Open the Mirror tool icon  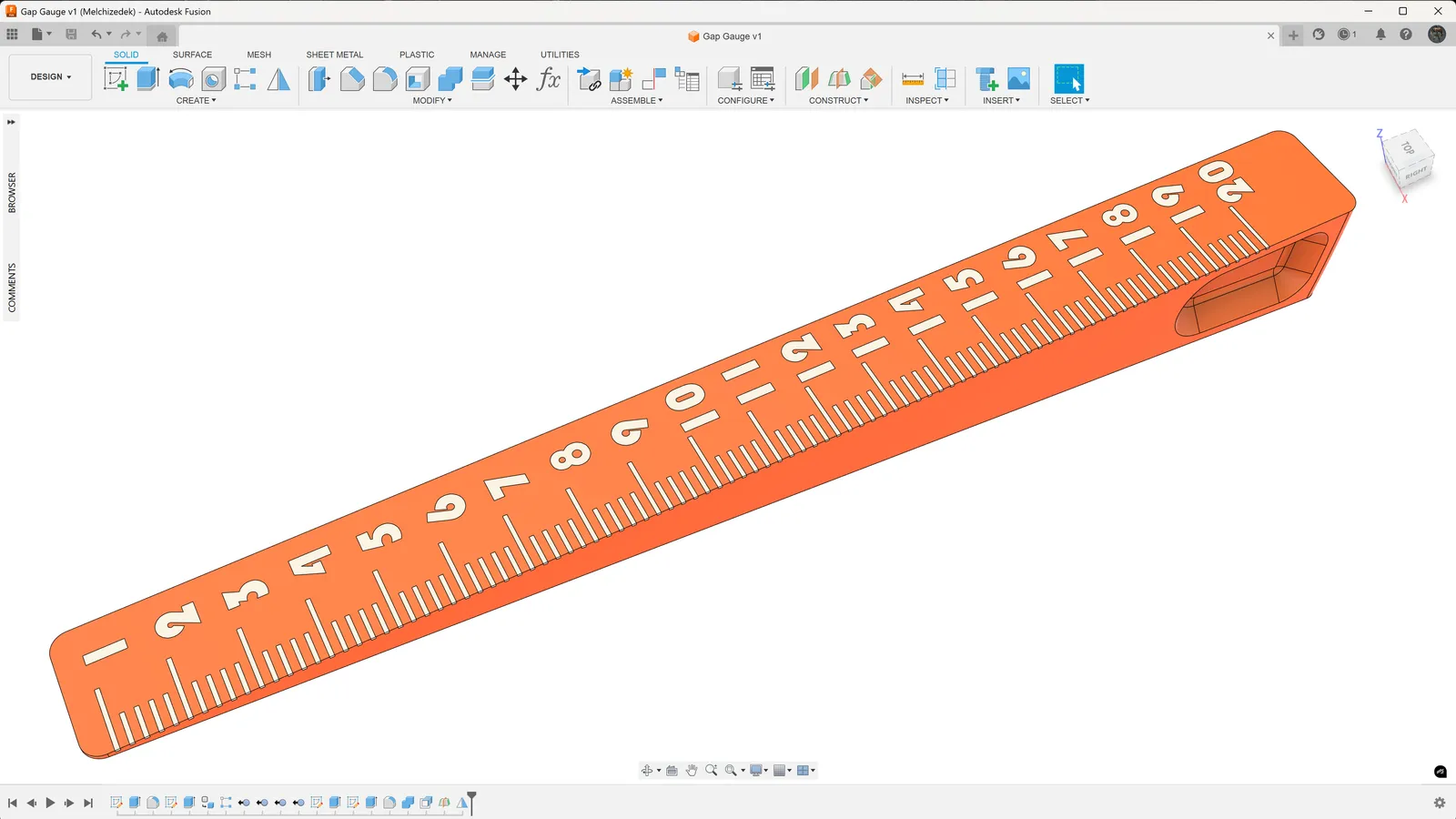(x=278, y=79)
